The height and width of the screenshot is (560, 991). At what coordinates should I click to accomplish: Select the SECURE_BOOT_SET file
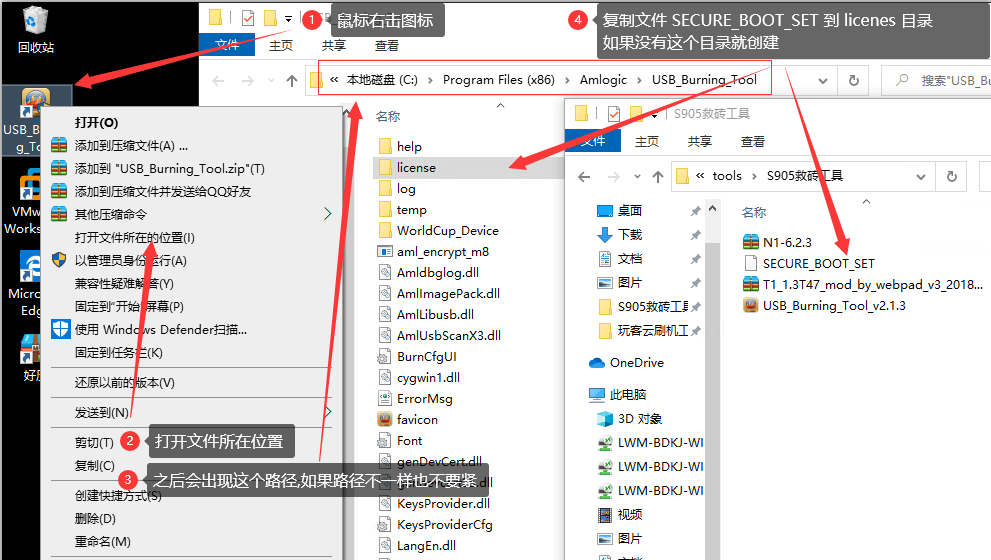tap(809, 264)
